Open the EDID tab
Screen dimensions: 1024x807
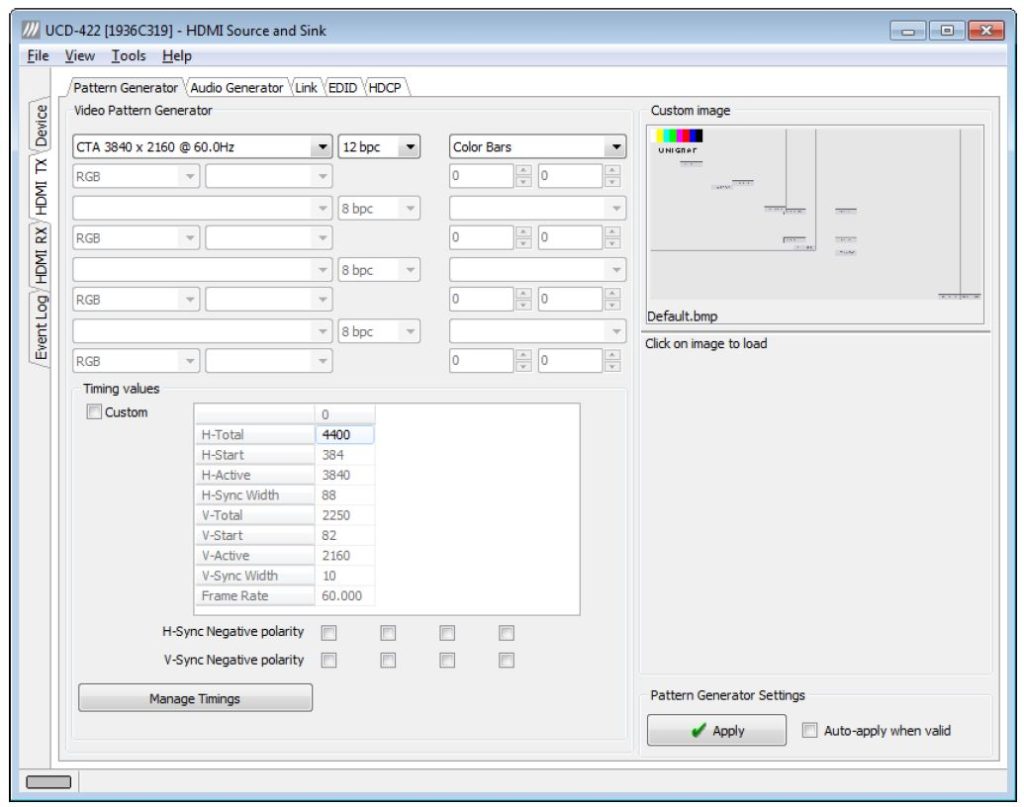(x=343, y=87)
